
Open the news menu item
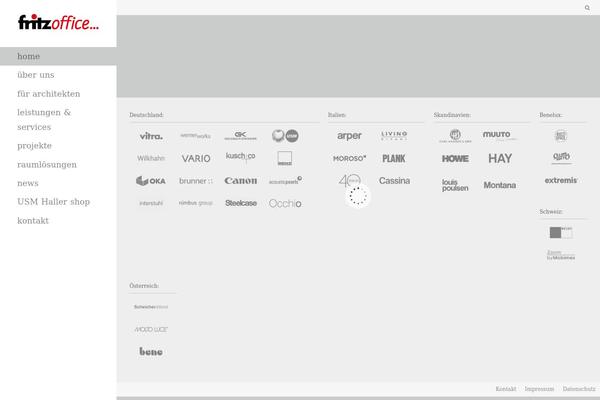pyautogui.click(x=28, y=183)
